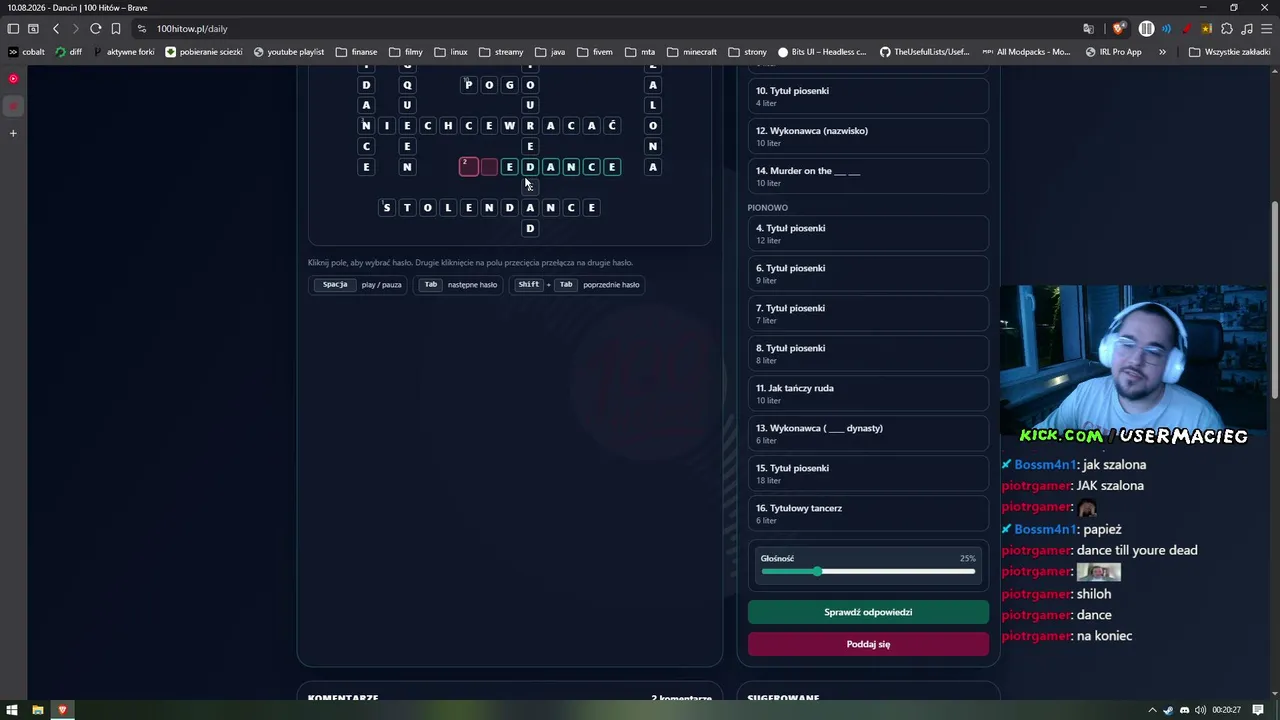Image resolution: width=1280 pixels, height=720 pixels.
Task: Click the S cell of STOLENDANCE
Action: (387, 208)
